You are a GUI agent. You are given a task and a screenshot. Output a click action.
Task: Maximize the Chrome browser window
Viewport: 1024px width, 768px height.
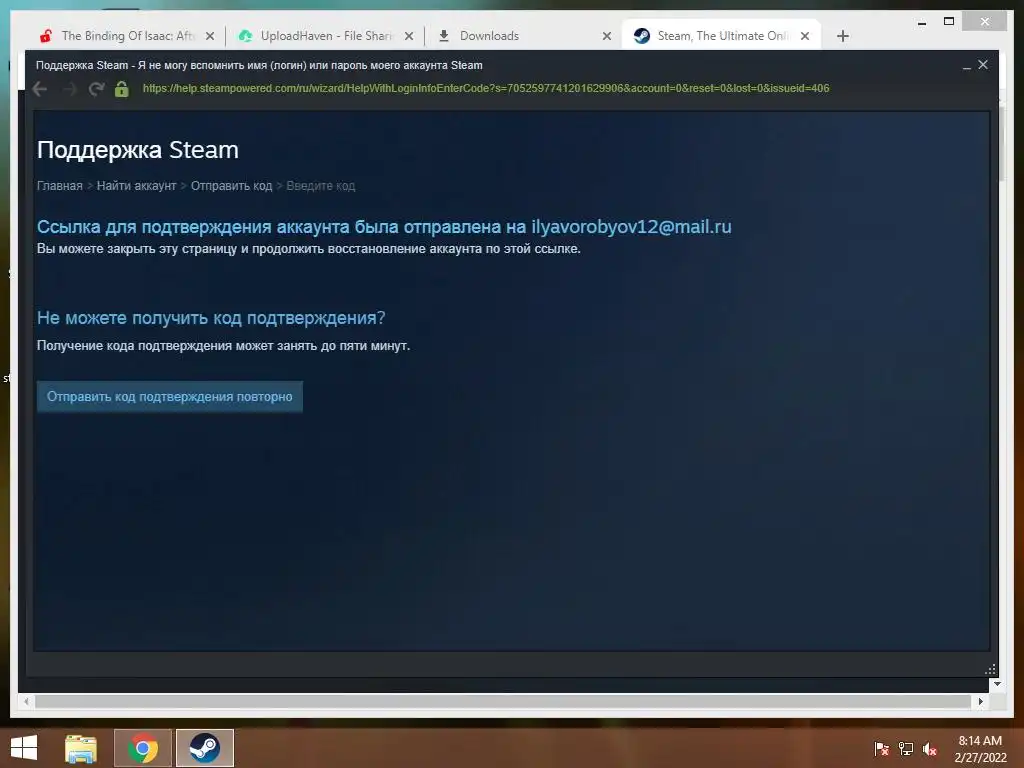click(x=949, y=22)
